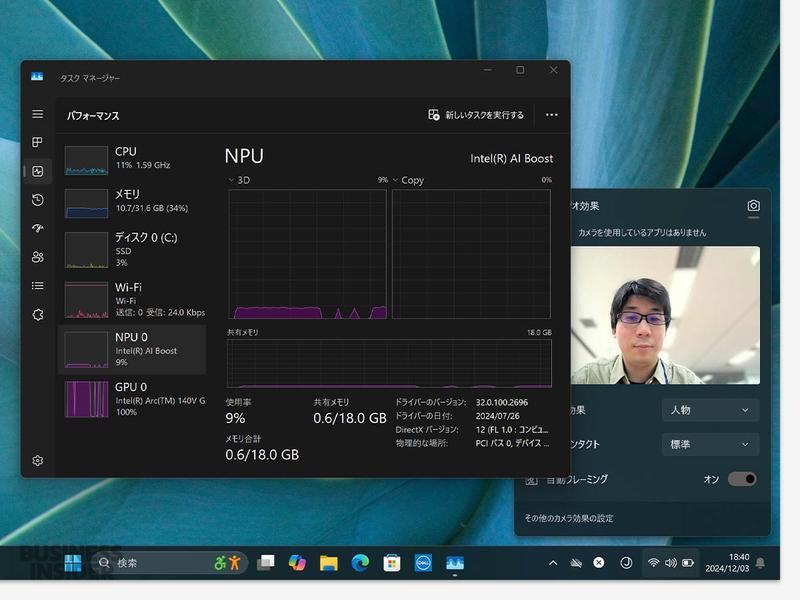Screen dimensions: 800x600
Task: Open notifications with the bell icon
Action: (x=760, y=563)
